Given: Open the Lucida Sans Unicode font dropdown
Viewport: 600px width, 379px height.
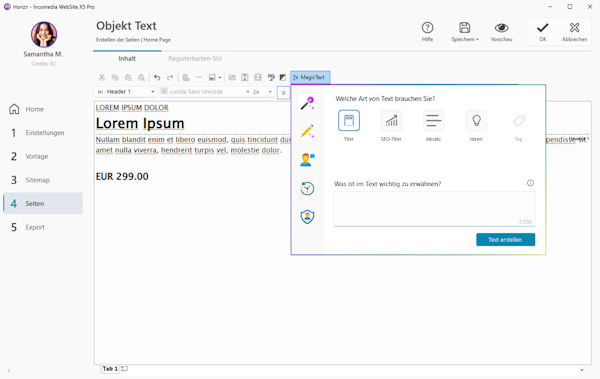Looking at the screenshot, I should pos(205,92).
